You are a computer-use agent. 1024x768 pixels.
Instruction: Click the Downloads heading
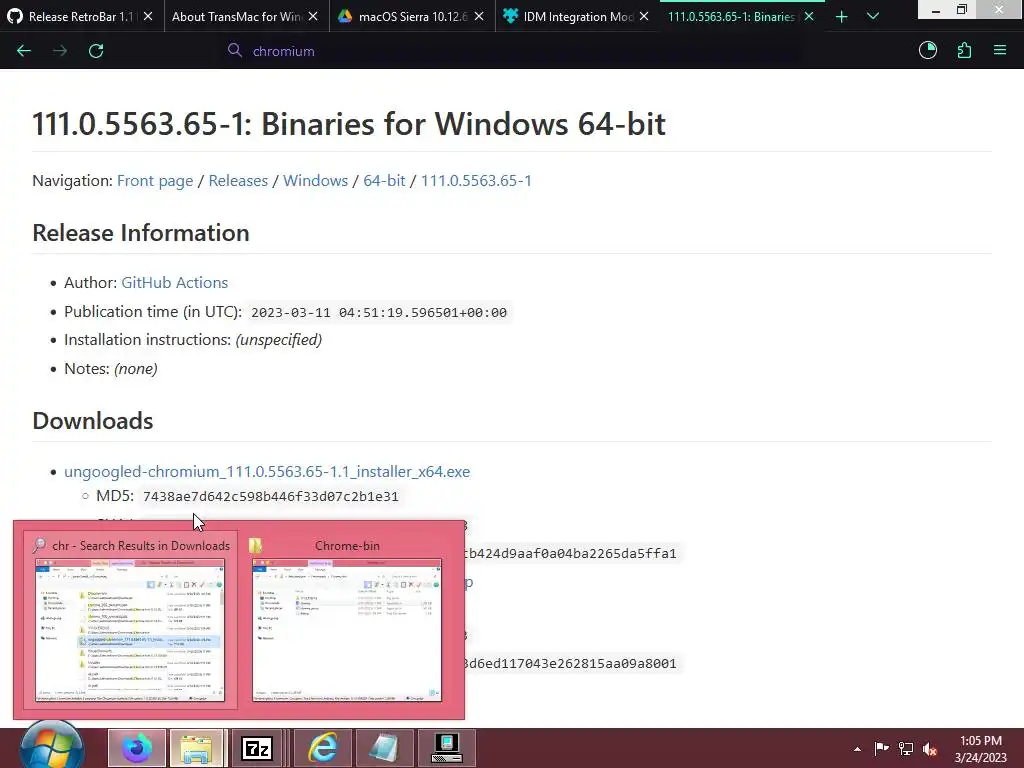[93, 421]
